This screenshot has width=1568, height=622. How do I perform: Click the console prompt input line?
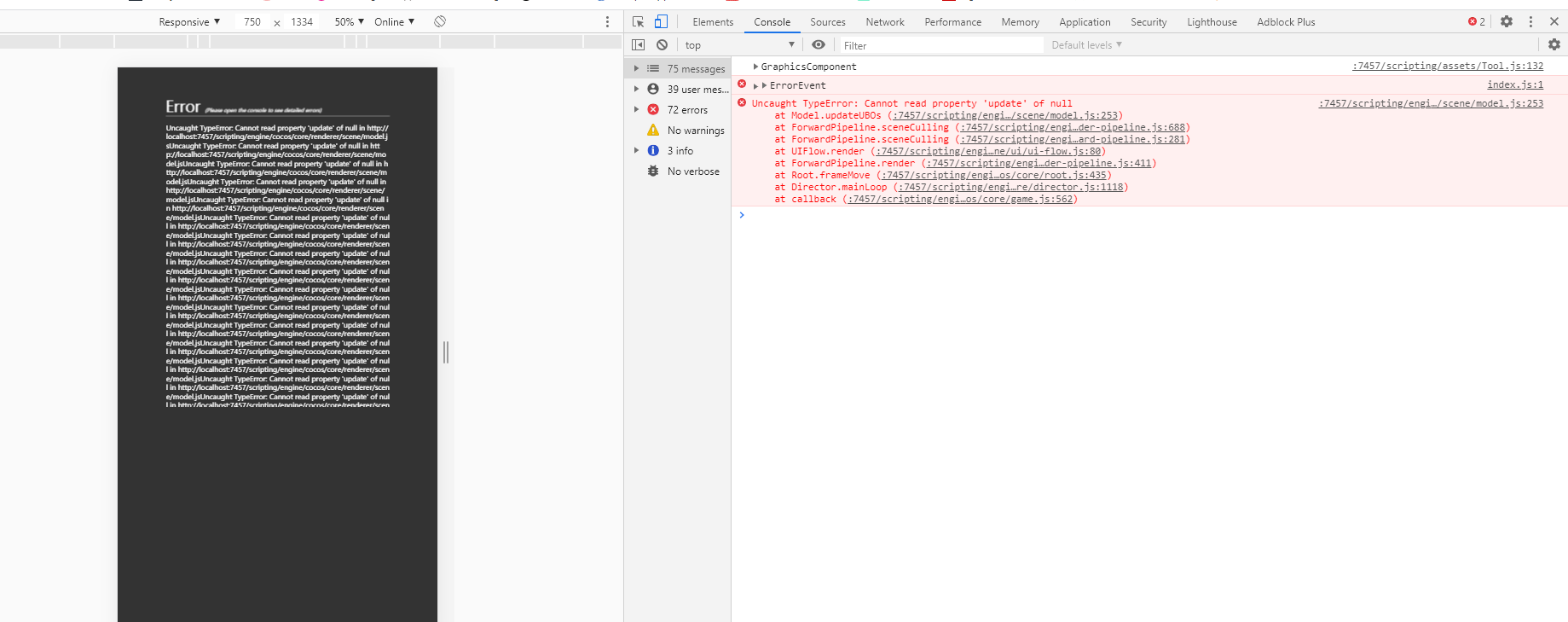click(x=1151, y=215)
